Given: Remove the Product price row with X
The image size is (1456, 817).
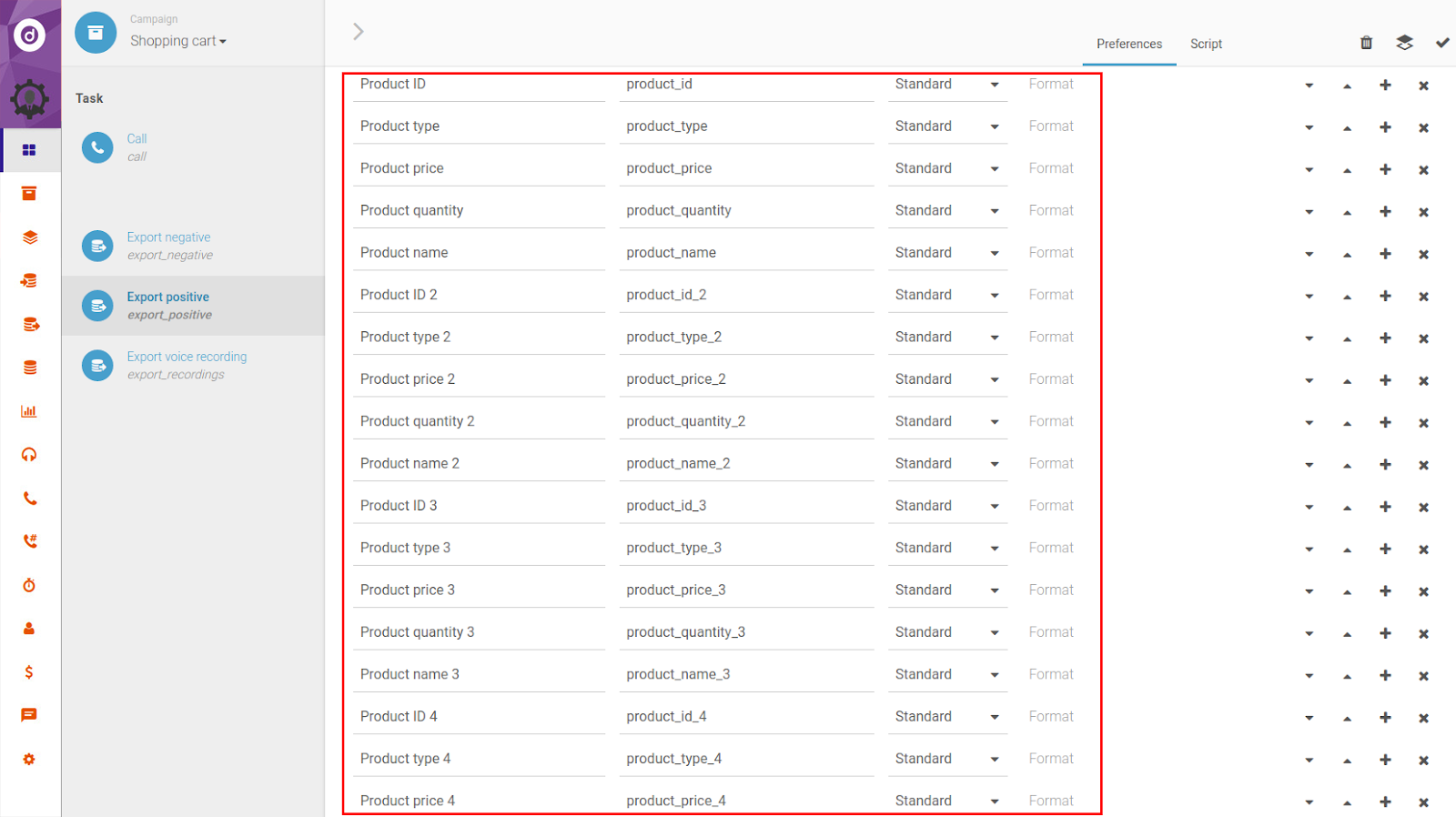Looking at the screenshot, I should (1423, 170).
